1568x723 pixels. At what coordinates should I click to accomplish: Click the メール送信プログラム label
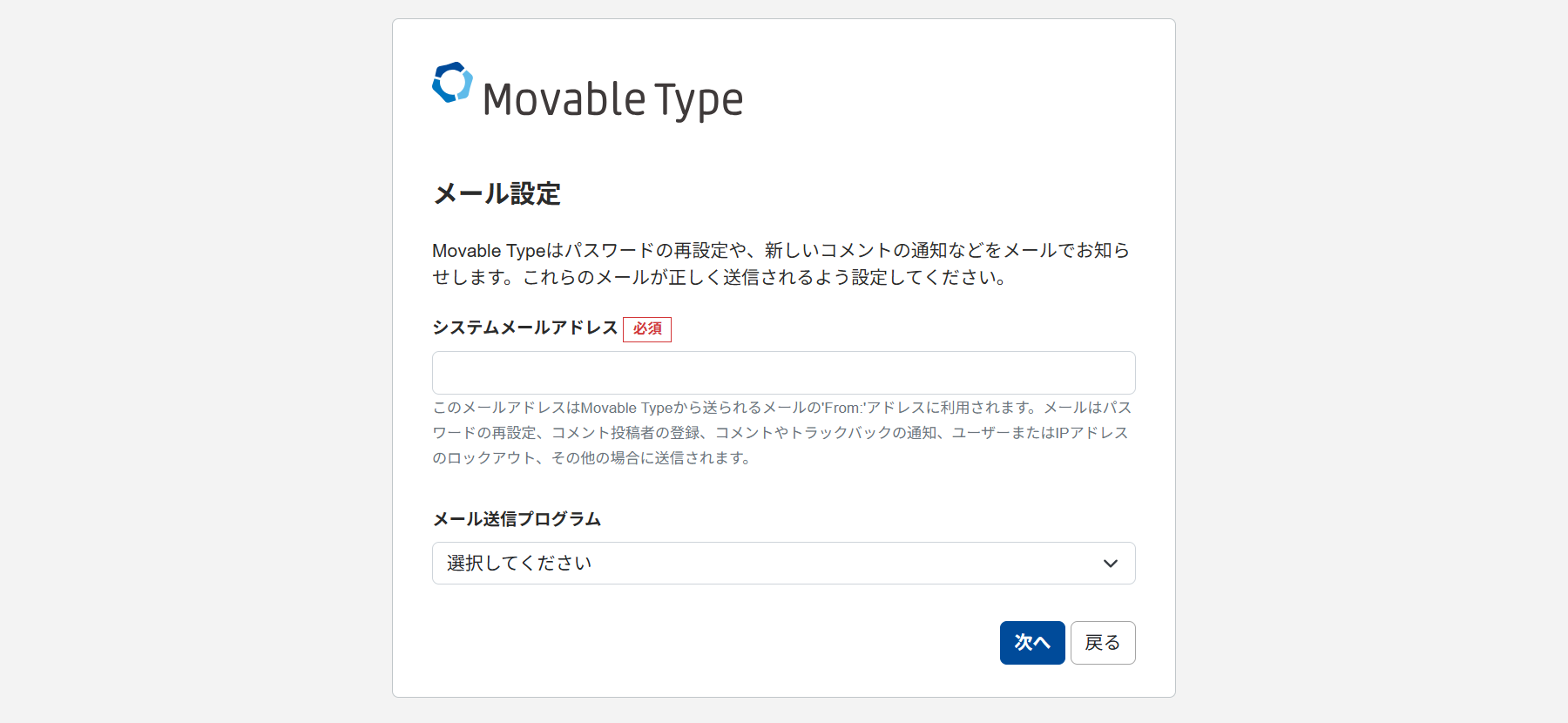[517, 519]
